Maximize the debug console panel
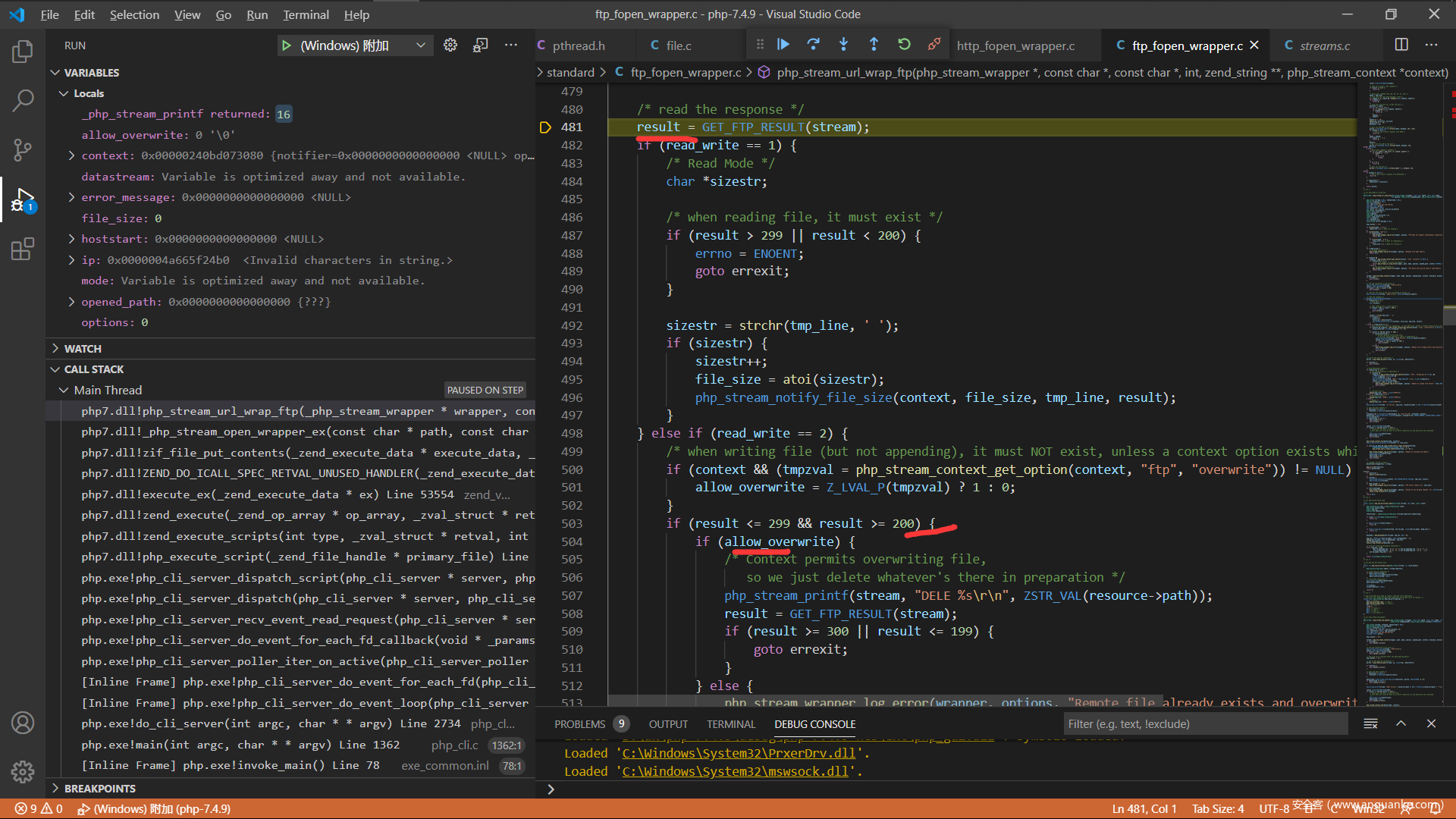 [1401, 723]
